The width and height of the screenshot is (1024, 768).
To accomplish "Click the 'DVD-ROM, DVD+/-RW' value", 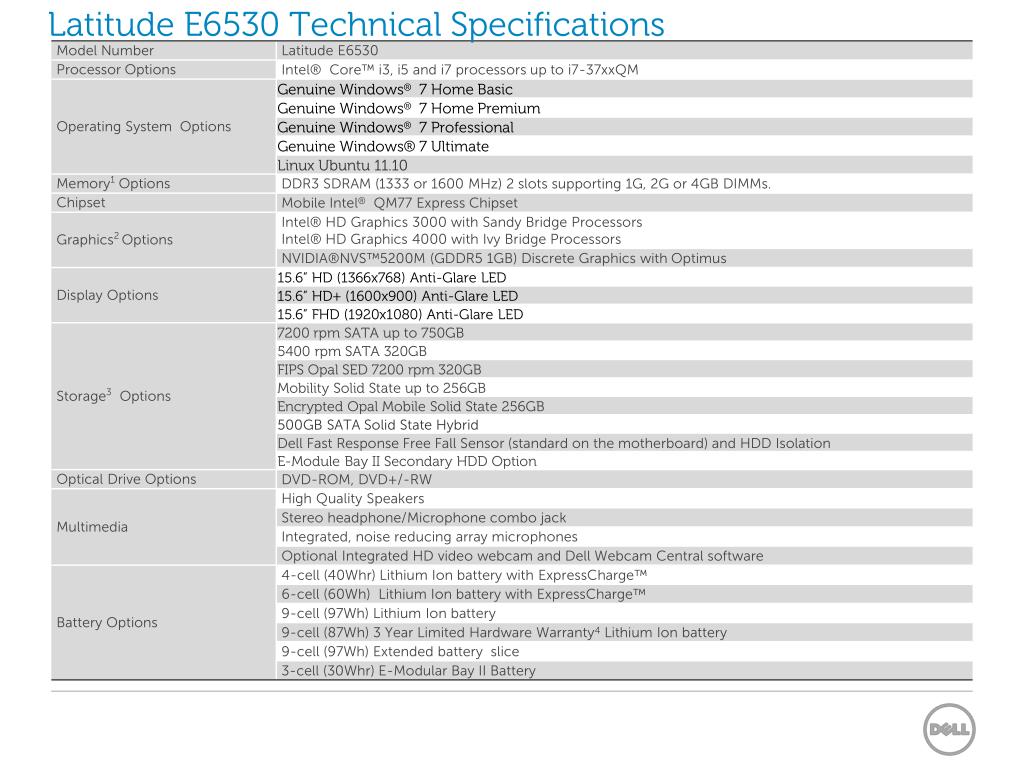I will 357,479.
